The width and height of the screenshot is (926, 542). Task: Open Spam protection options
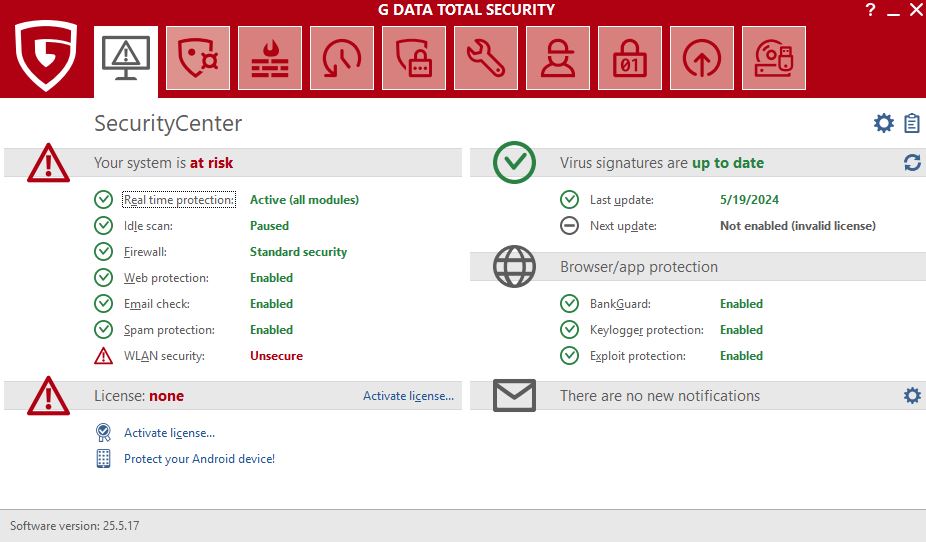(169, 329)
